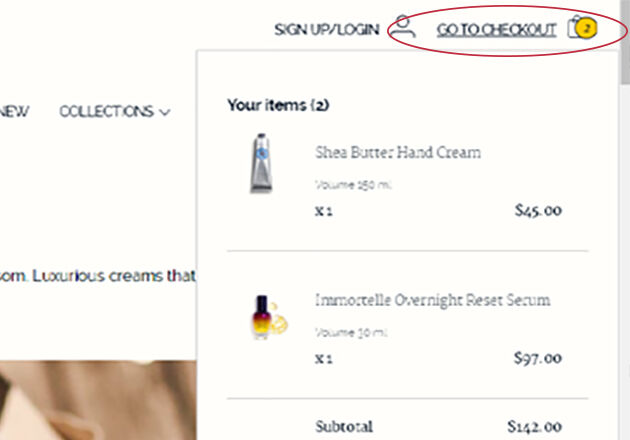630x440 pixels.
Task: Click the $45.00 hand cream price
Action: pyautogui.click(x=538, y=210)
